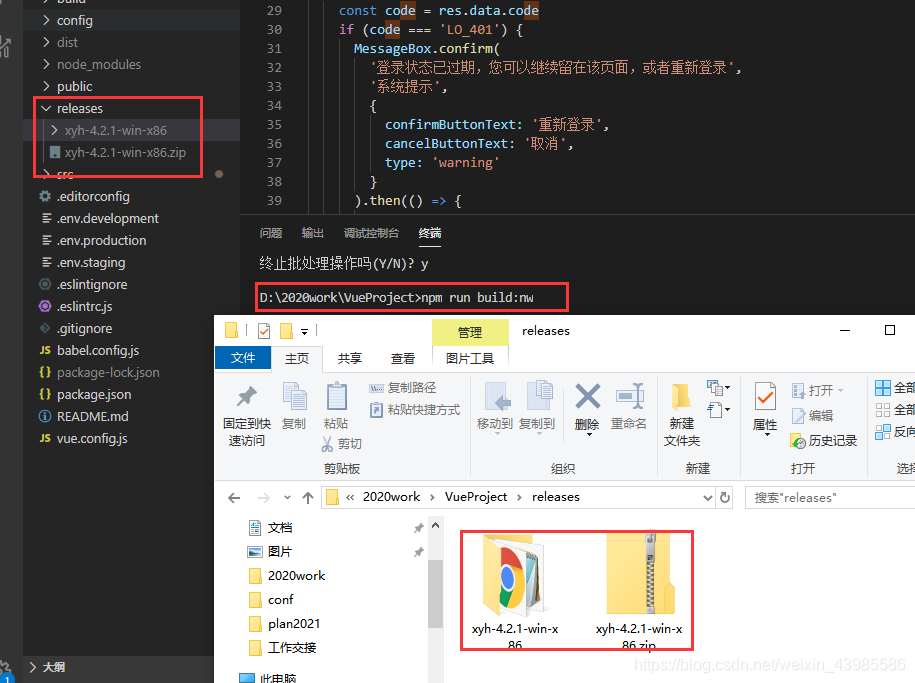Click the History (历史记录) icon
915x683 pixels.
(x=798, y=441)
